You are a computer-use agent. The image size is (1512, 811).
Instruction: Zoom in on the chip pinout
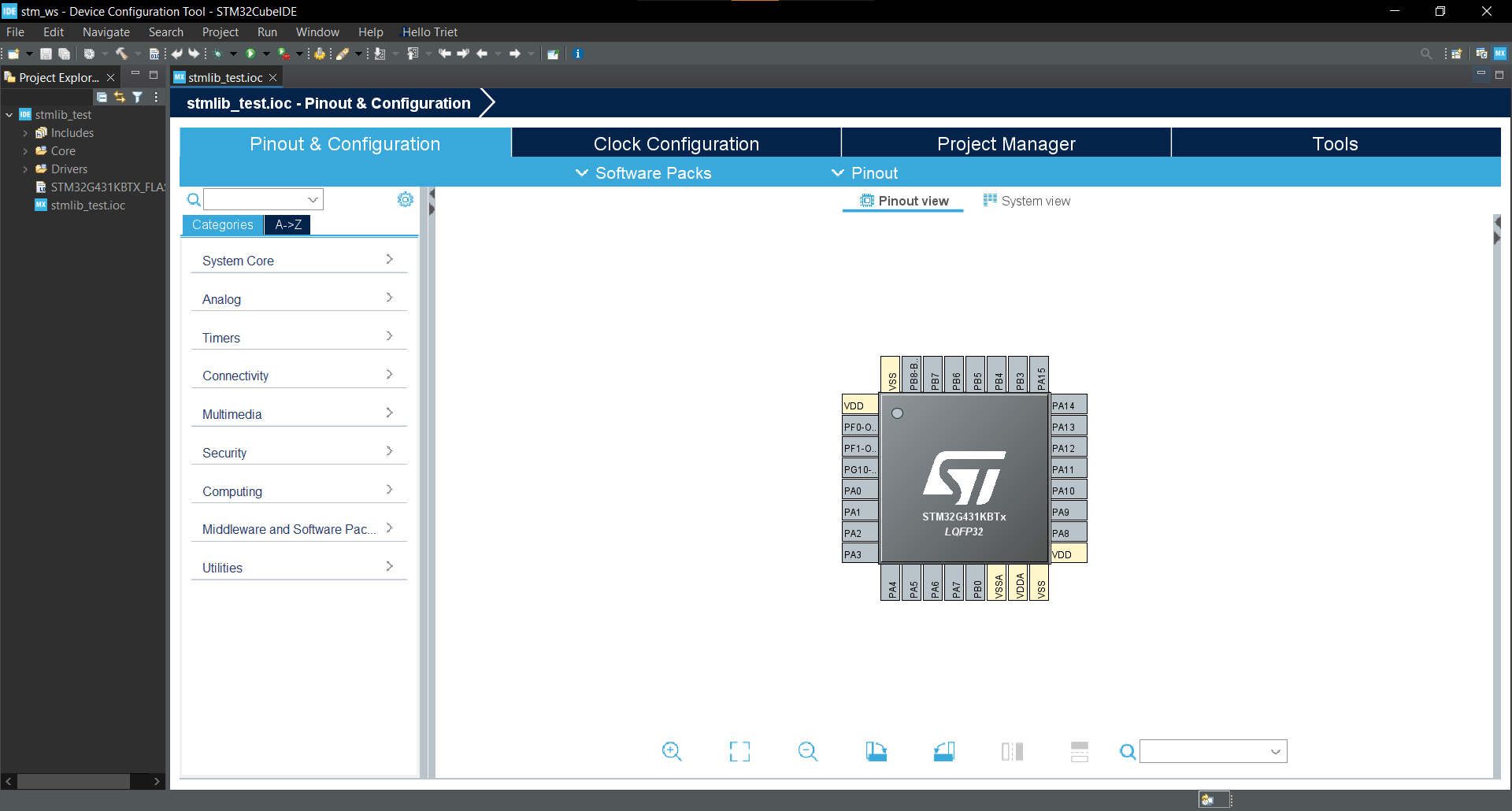672,751
